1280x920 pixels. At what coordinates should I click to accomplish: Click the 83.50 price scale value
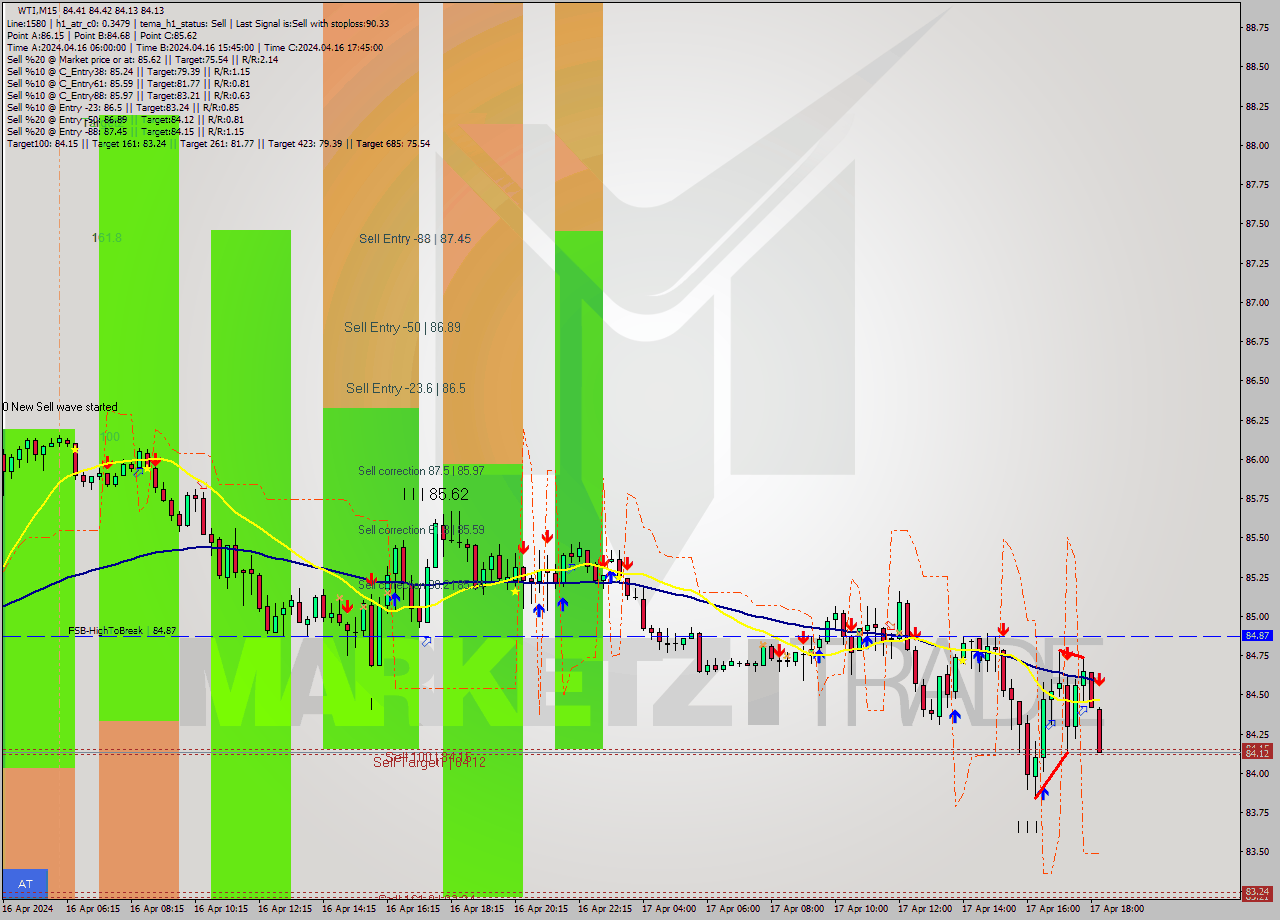[x=1257, y=852]
